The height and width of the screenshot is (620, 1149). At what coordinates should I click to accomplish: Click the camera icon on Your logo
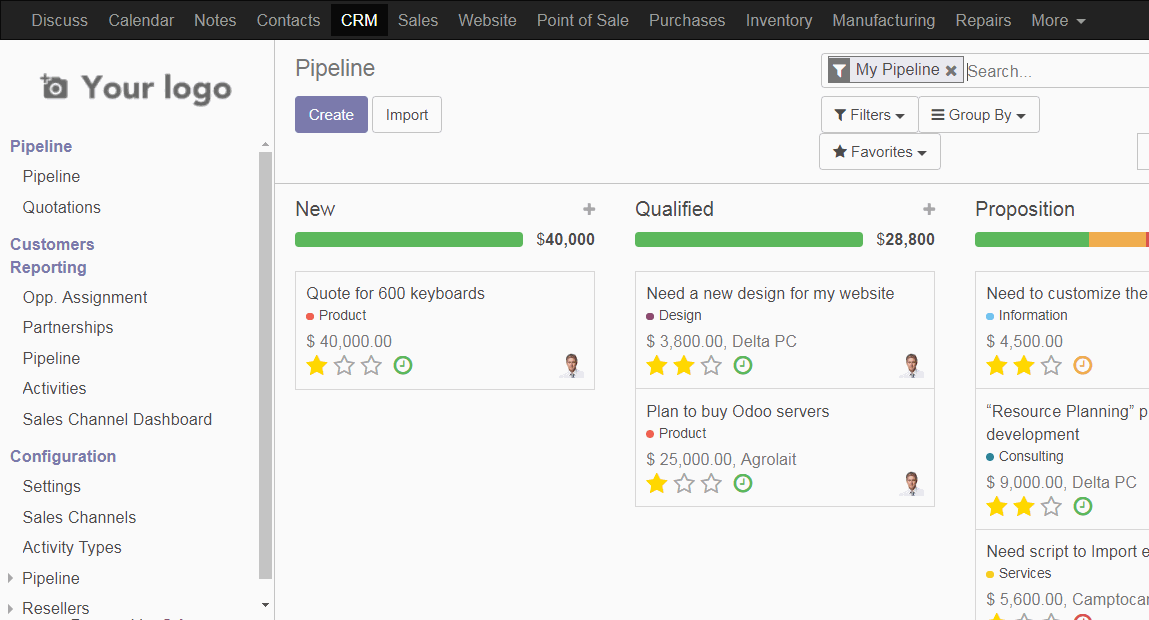click(54, 88)
